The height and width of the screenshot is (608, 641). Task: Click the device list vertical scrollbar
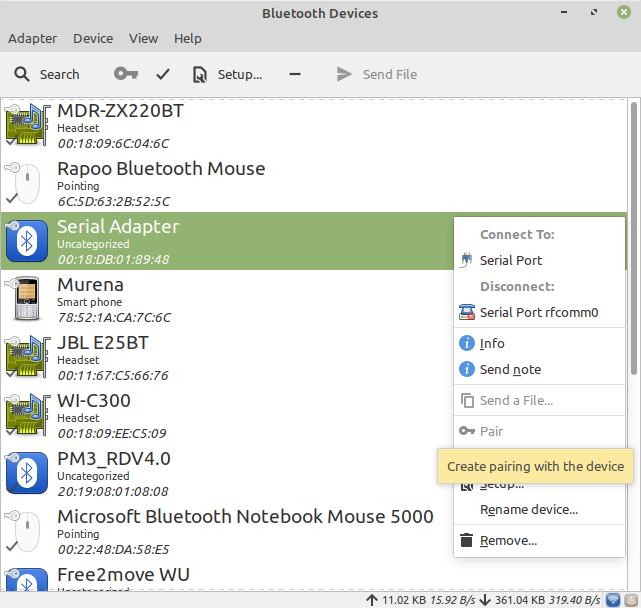634,238
